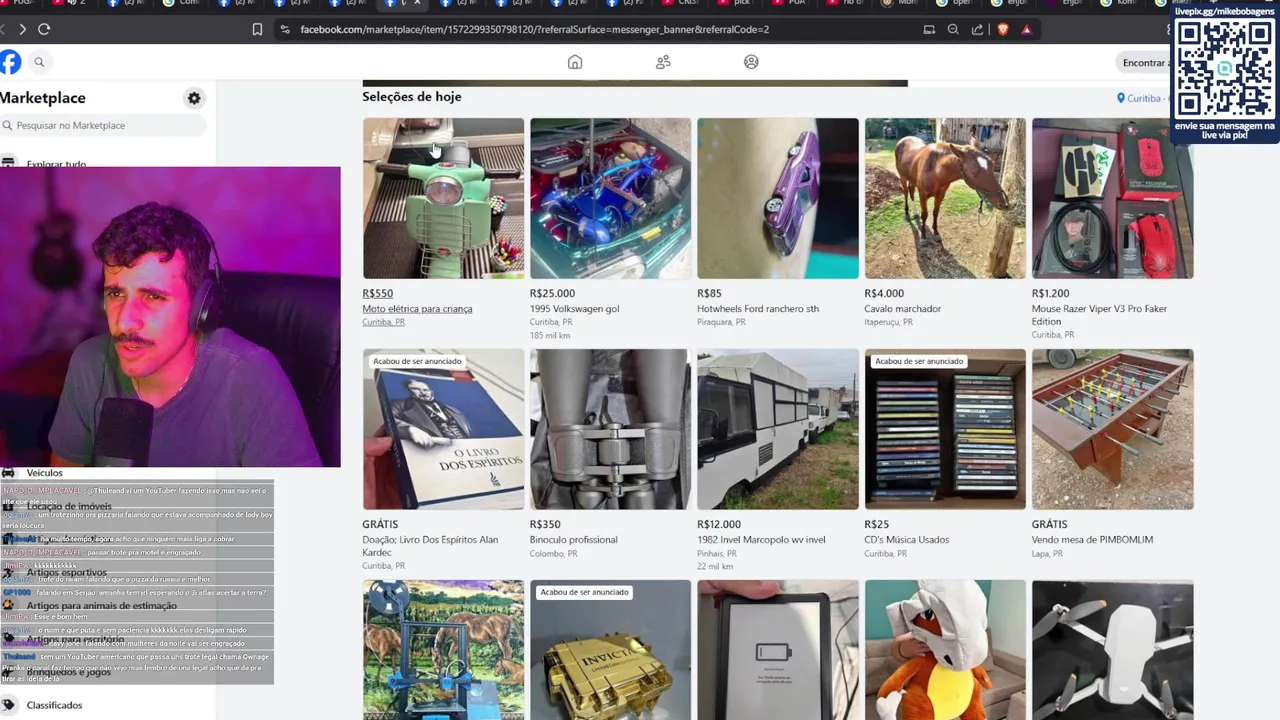This screenshot has width=1280, height=720.
Task: Click the facebook.com address bar URL
Action: pos(534,29)
